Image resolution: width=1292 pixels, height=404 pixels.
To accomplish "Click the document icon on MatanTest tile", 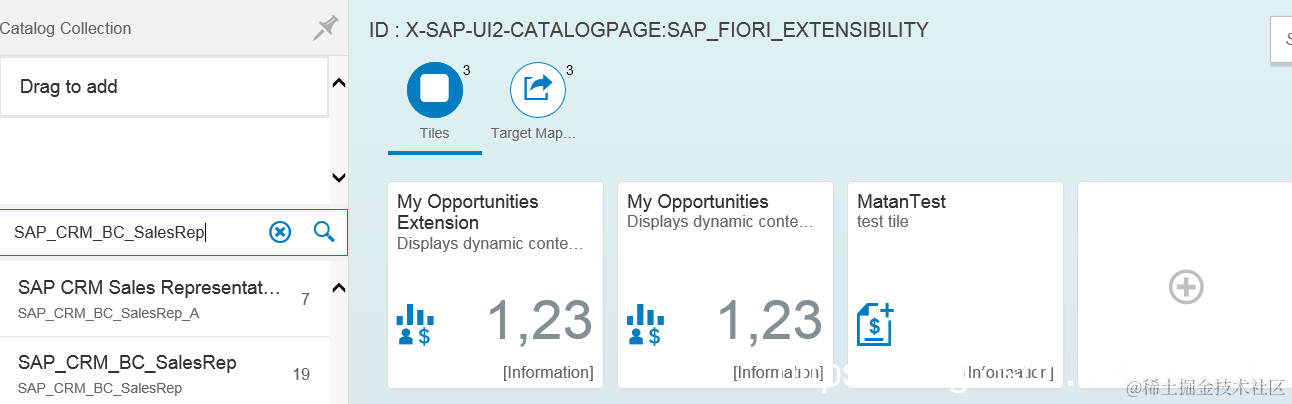I will pyautogui.click(x=875, y=324).
